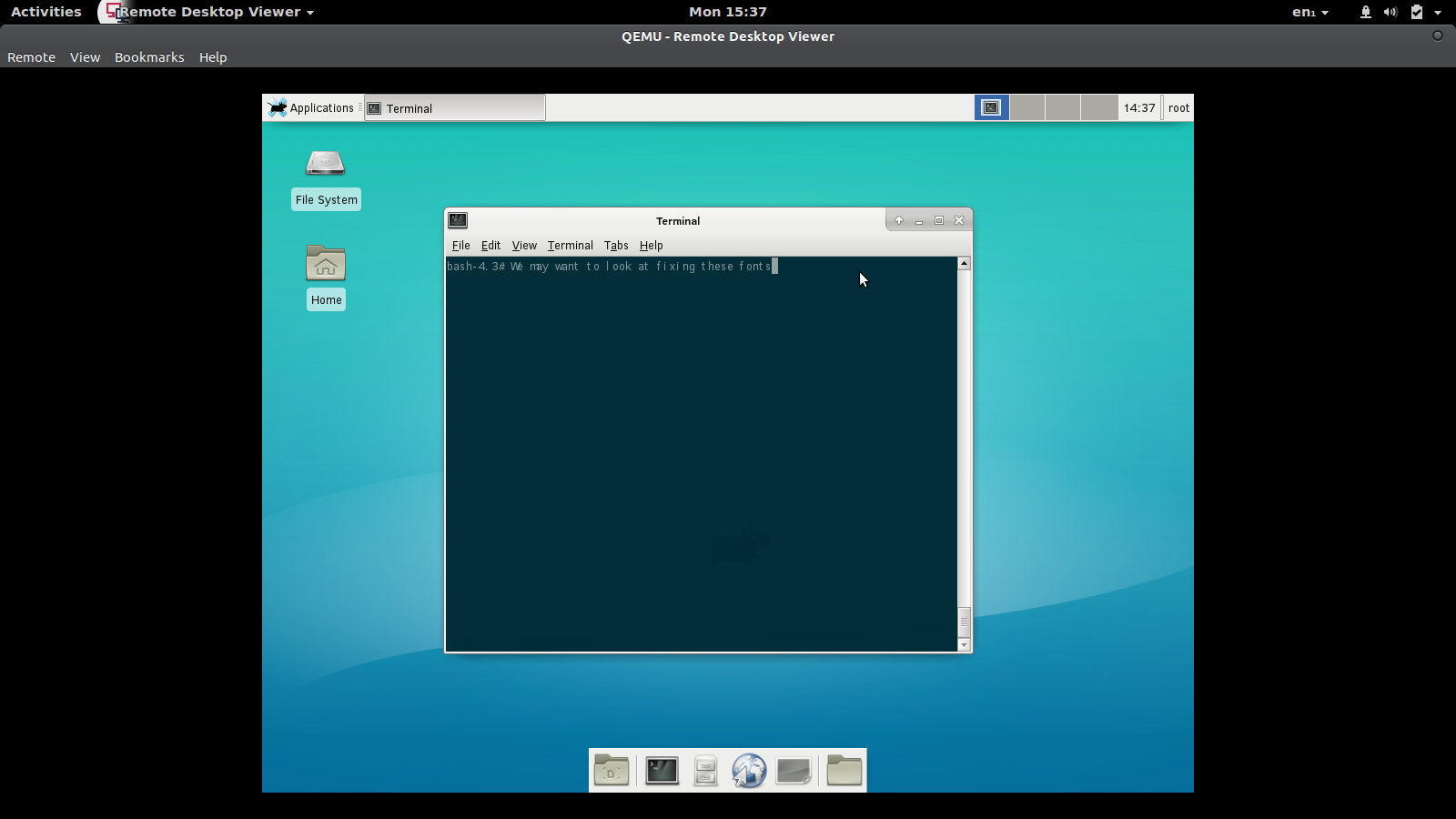Viewport: 1456px width, 819px height.
Task: Switch to the first workspace in pager
Action: [991, 107]
